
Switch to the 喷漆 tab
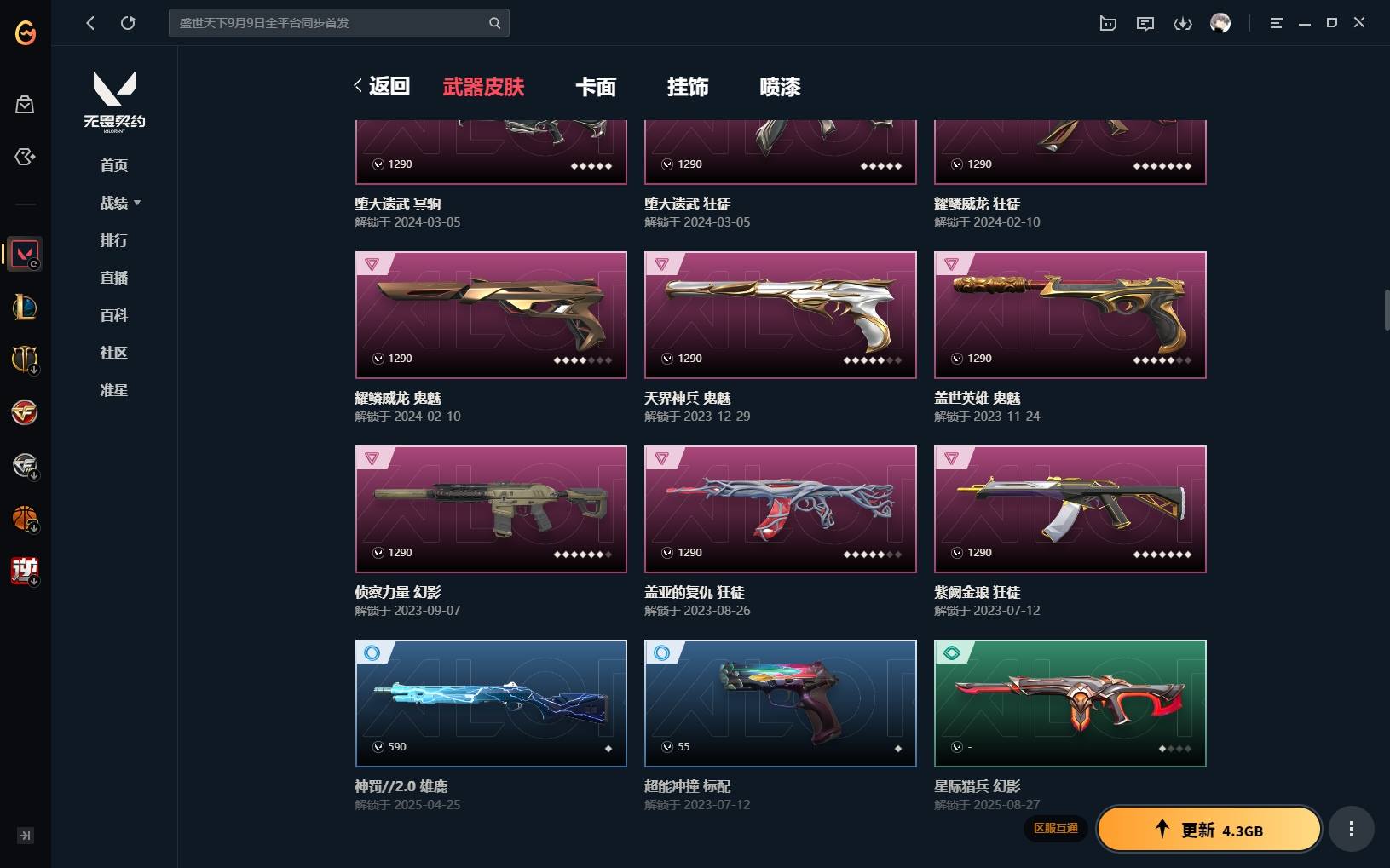coord(780,87)
